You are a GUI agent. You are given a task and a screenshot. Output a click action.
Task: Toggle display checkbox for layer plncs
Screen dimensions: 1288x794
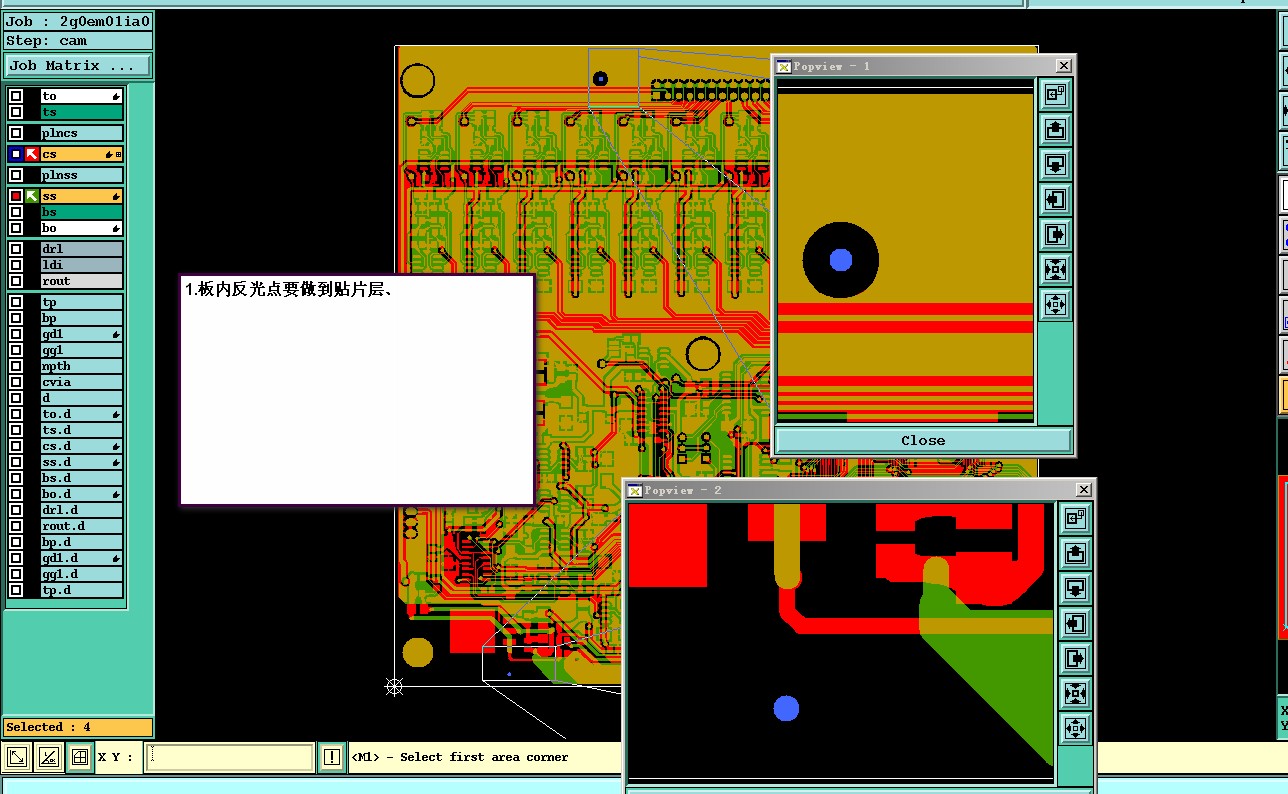[x=16, y=133]
